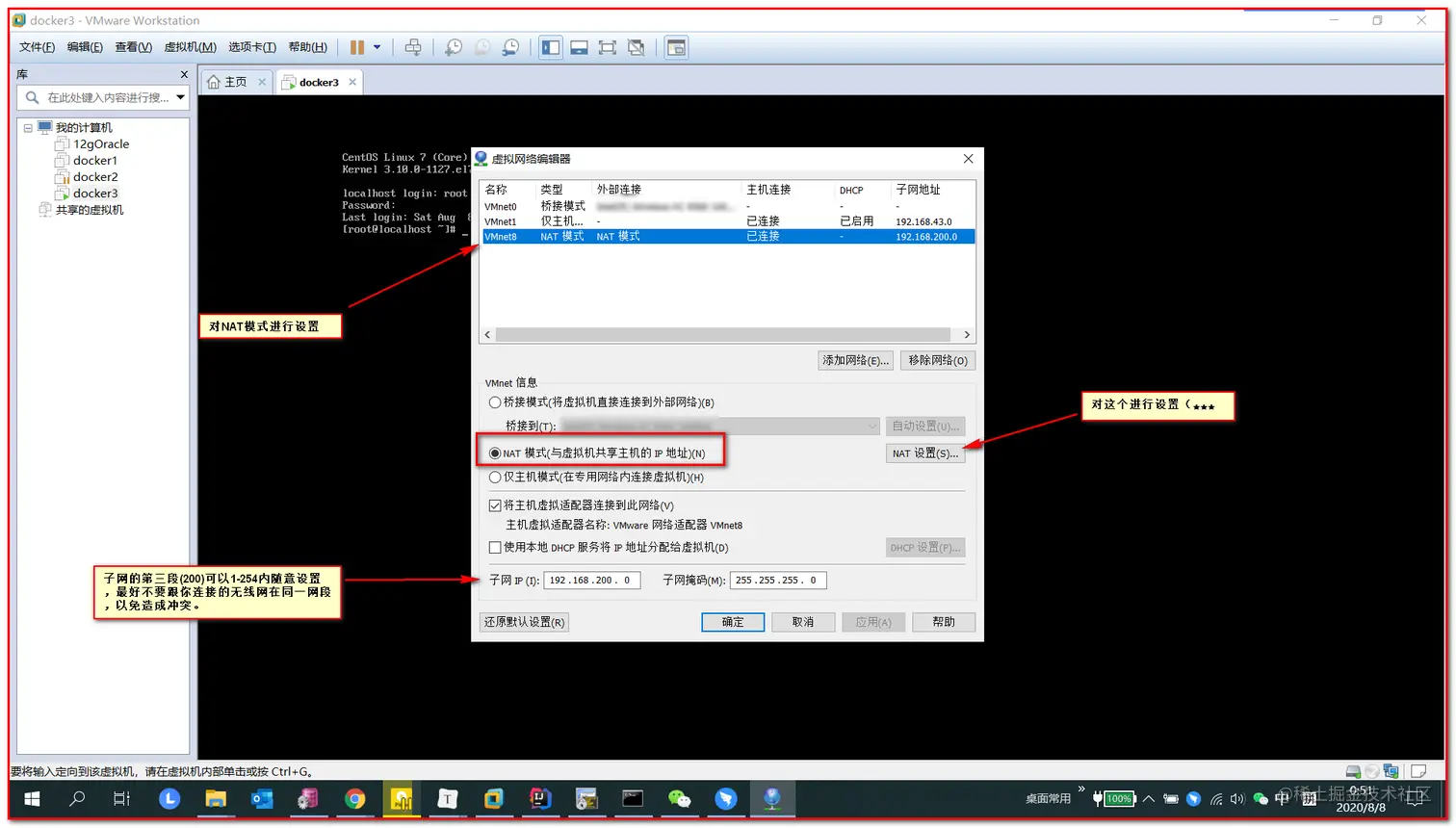Viewport: 1456px width, 828px height.
Task: Click the send Ctrl+Alt+Del toolbar icon
Action: point(413,47)
